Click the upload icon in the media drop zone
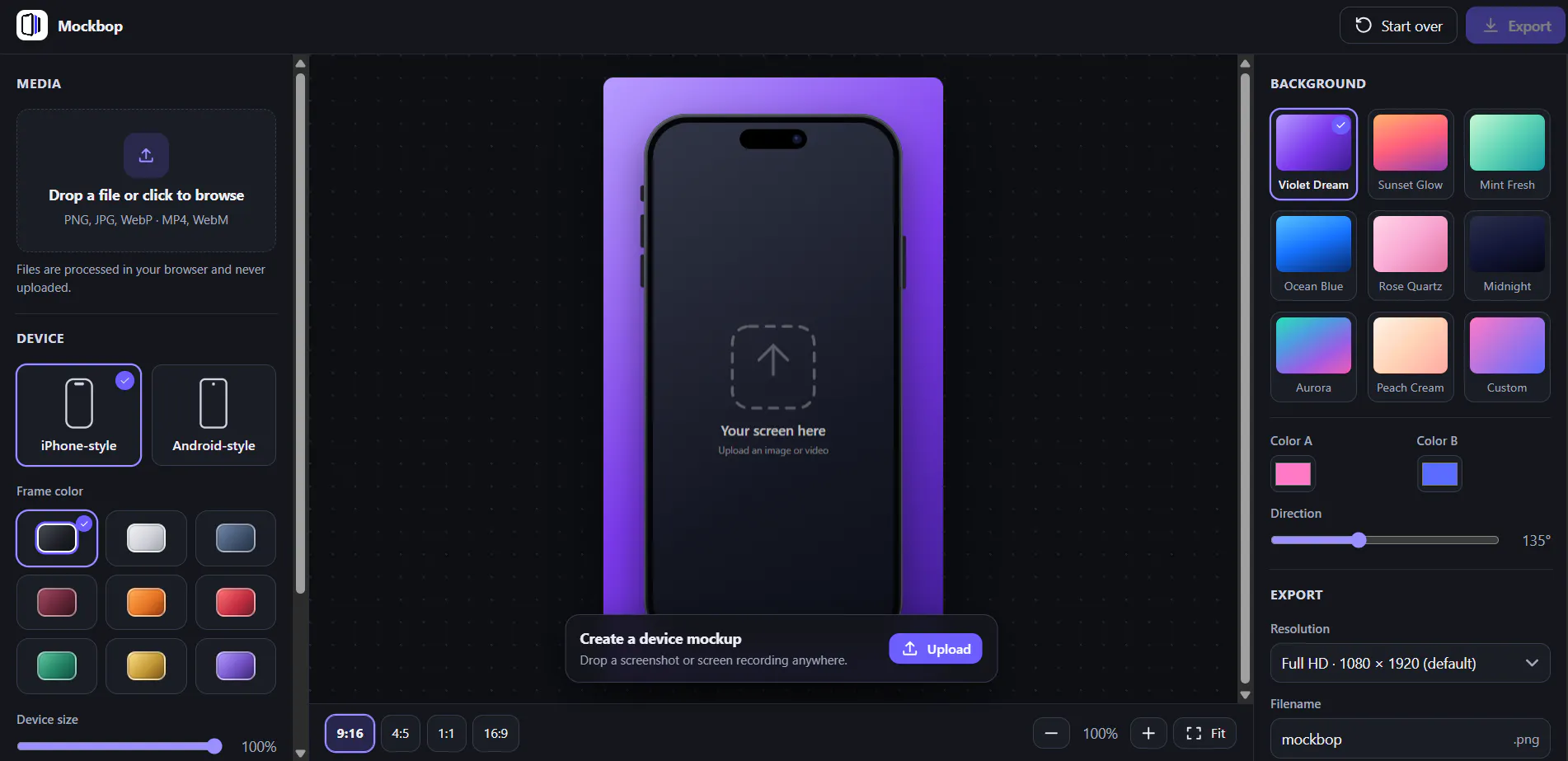This screenshot has width=1568, height=761. coord(146,155)
